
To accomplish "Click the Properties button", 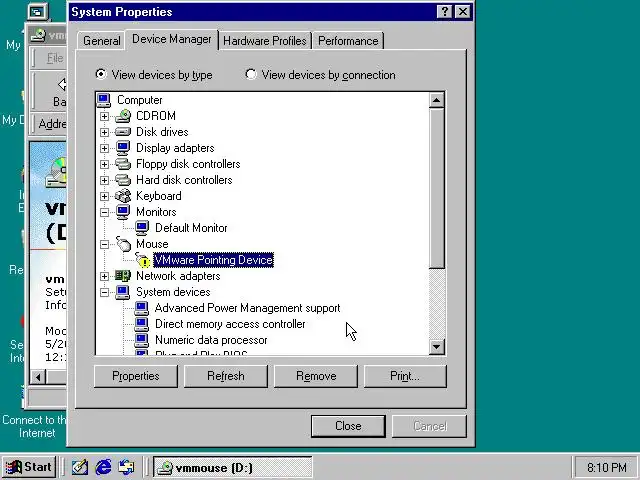I will [136, 376].
